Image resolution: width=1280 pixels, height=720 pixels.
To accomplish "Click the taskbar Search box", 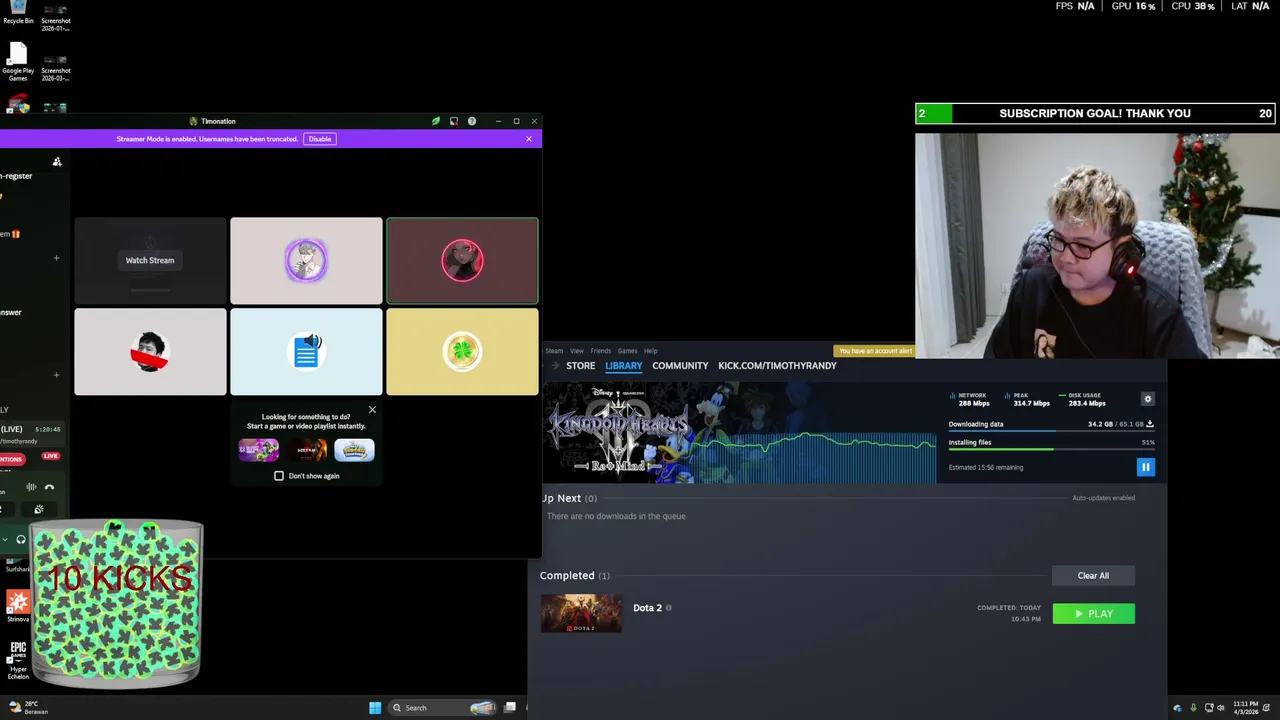I will tap(444, 708).
